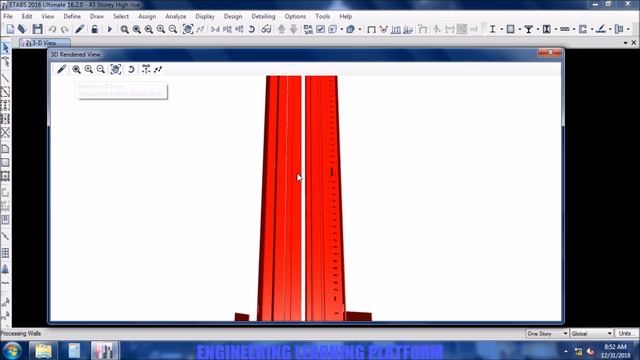
Task: Click zoom out icon in Rendered View toolbar
Action: (101, 69)
